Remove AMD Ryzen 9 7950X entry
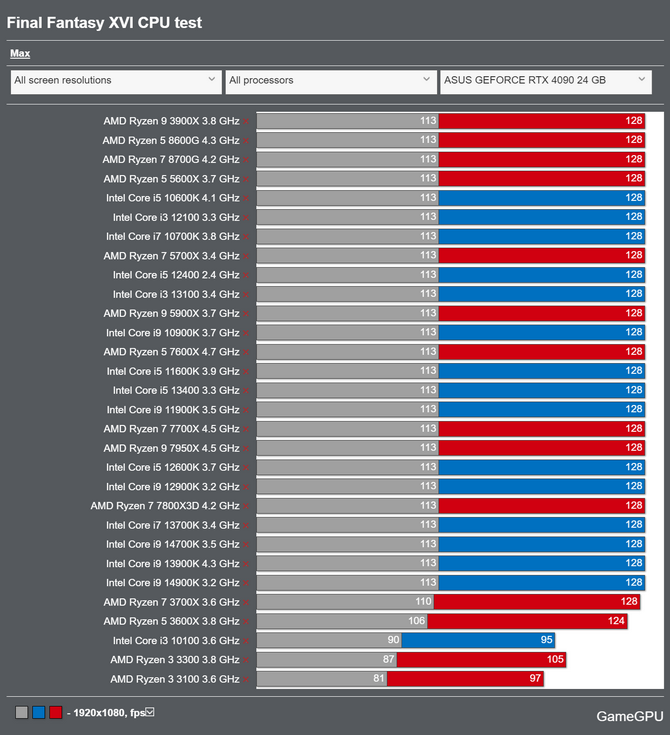The image size is (670, 735). (246, 449)
